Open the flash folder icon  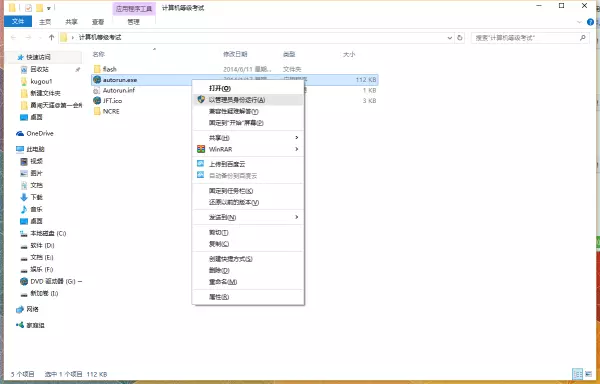pyautogui.click(x=97, y=69)
